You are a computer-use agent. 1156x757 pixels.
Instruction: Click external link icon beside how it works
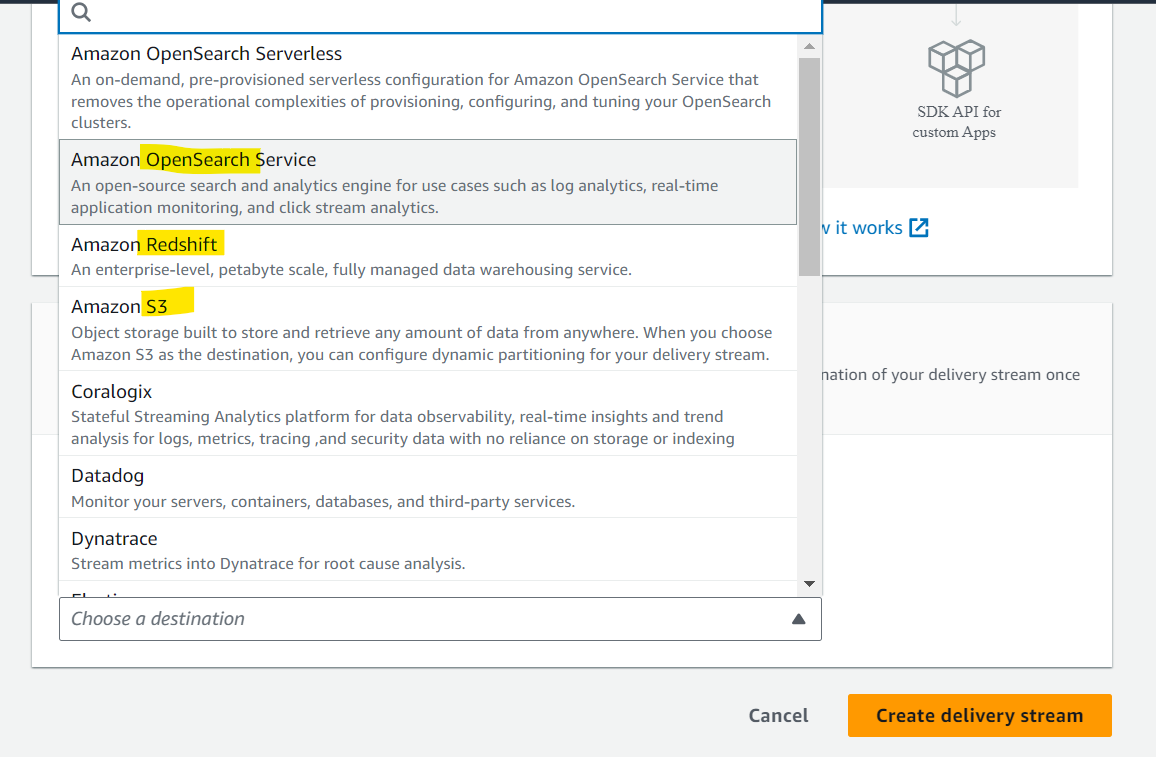coord(919,228)
